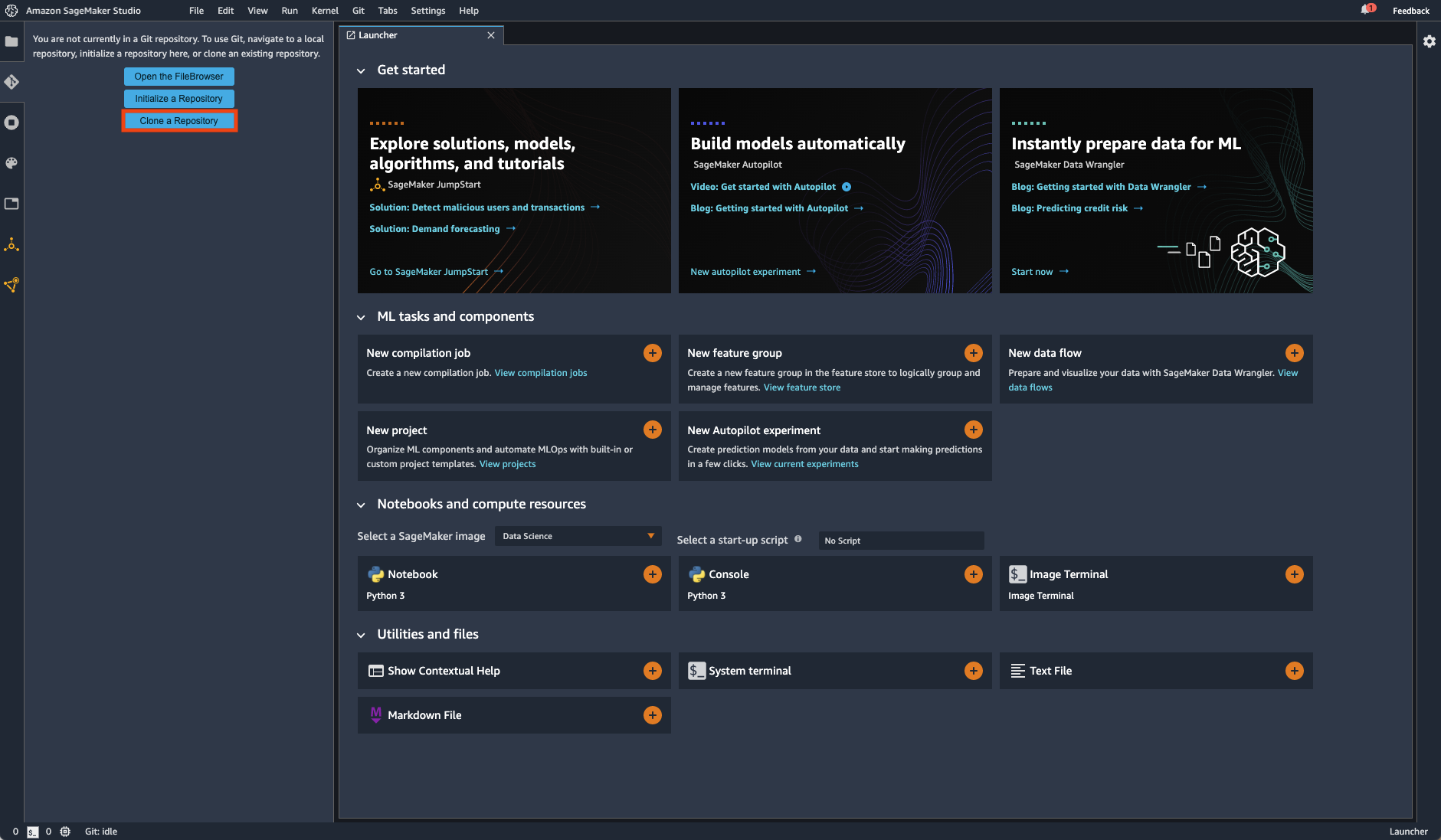Image resolution: width=1441 pixels, height=840 pixels.
Task: Click plus icon on New Autopilot experiment
Action: pos(974,430)
